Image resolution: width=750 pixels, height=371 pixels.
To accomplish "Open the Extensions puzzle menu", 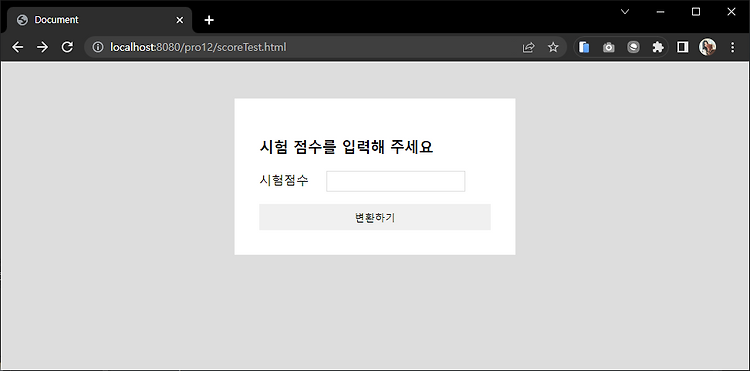I will (658, 47).
